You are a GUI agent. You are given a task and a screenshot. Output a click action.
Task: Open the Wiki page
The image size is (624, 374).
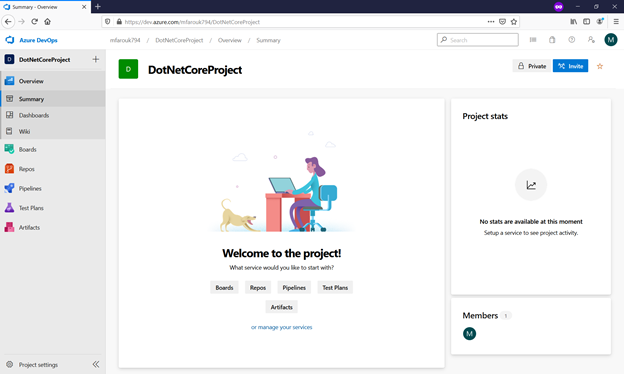53,131
